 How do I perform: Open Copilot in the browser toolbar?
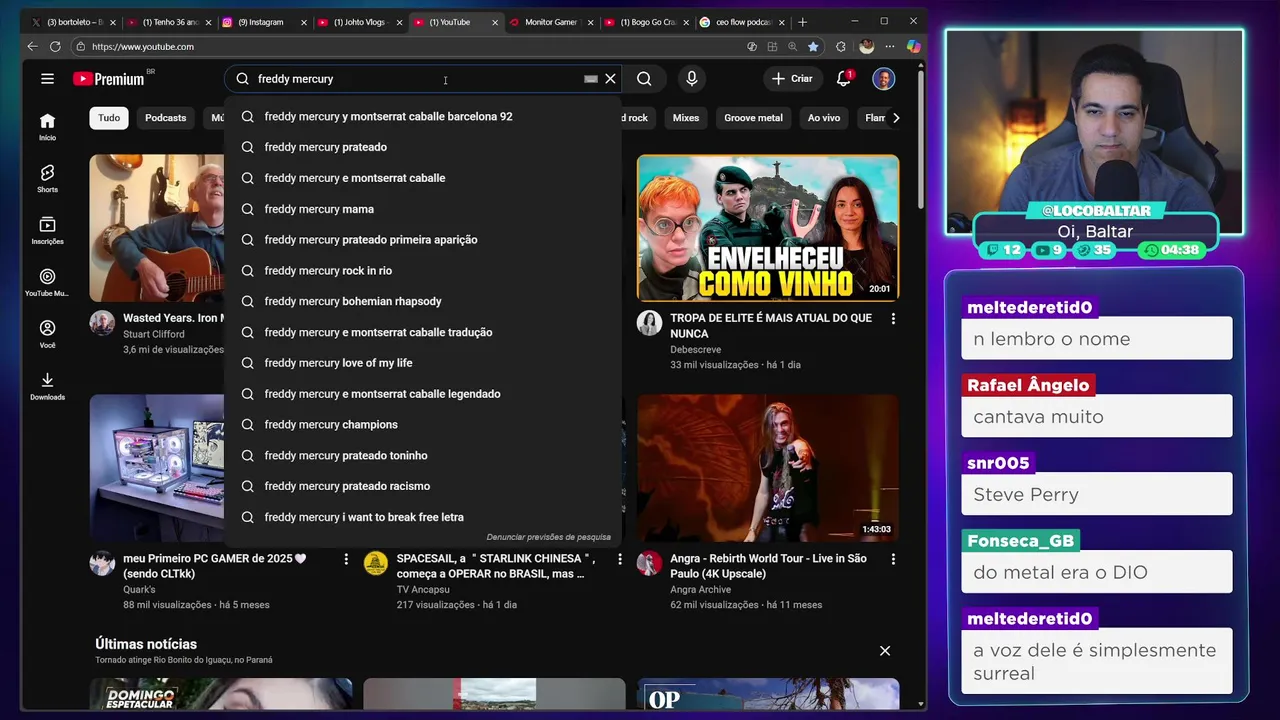(x=913, y=47)
